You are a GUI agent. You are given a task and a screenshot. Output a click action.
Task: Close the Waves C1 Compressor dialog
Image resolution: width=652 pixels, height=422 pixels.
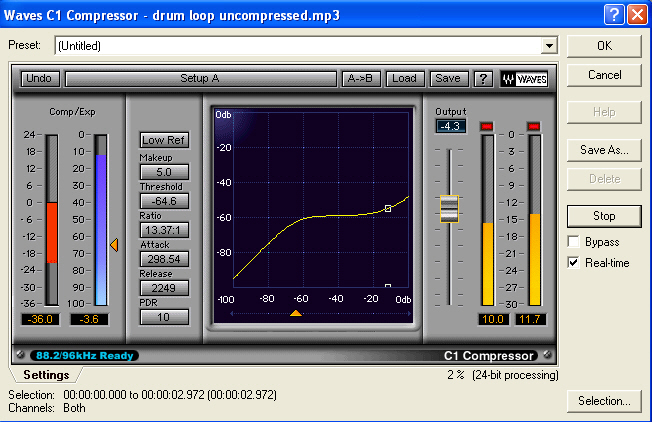coord(637,15)
